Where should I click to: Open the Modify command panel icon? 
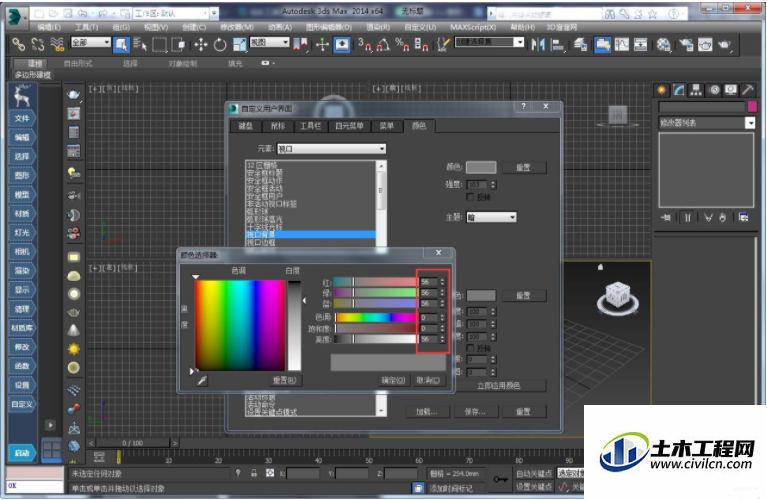(x=679, y=90)
